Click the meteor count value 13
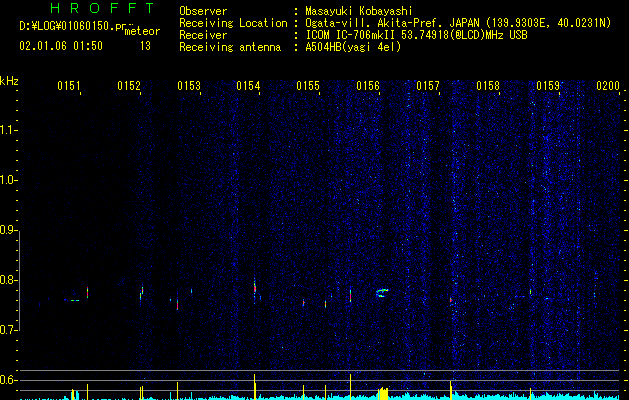Screen dimensions: 629x400 (145, 46)
